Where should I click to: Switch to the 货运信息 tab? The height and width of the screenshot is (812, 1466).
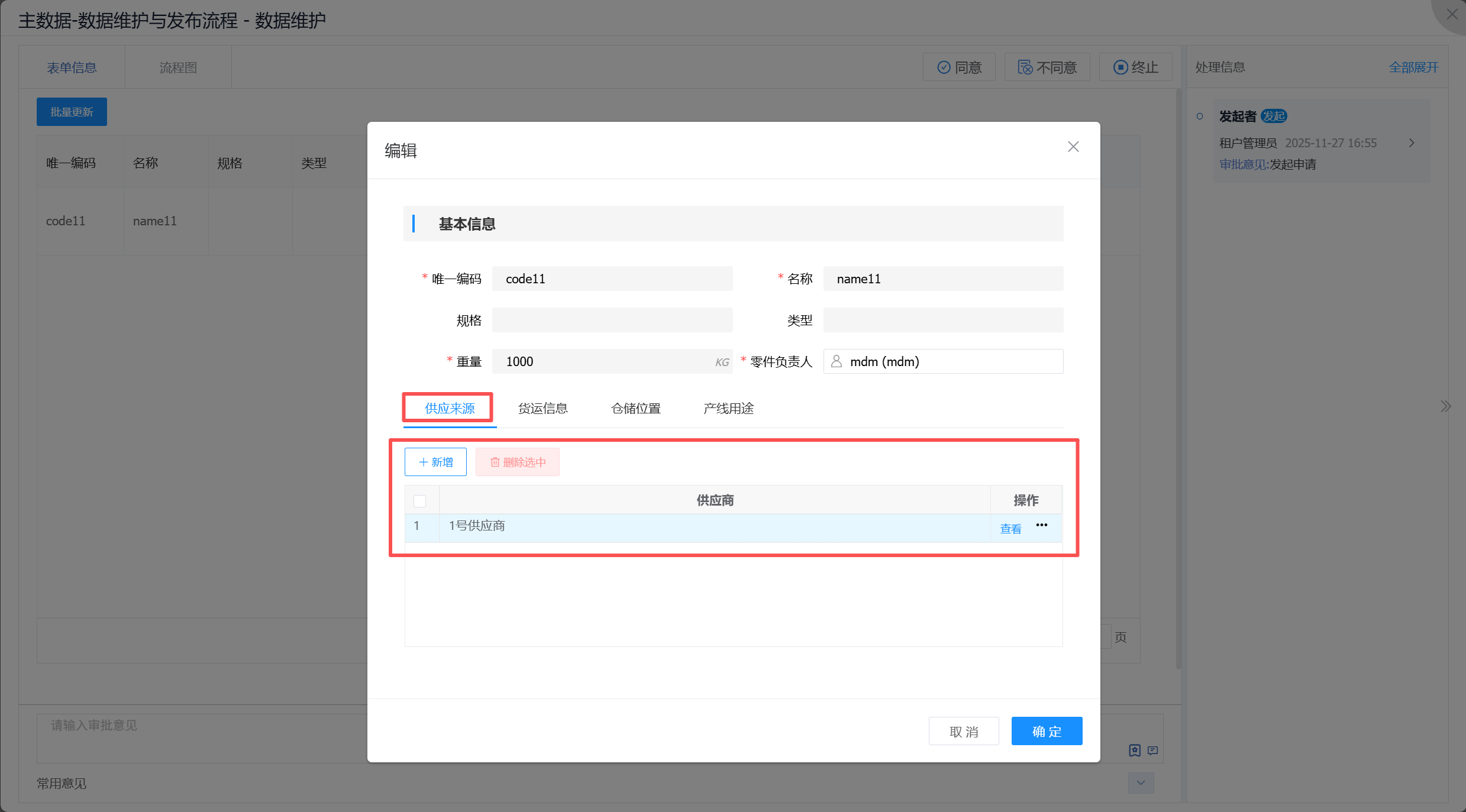[543, 409]
